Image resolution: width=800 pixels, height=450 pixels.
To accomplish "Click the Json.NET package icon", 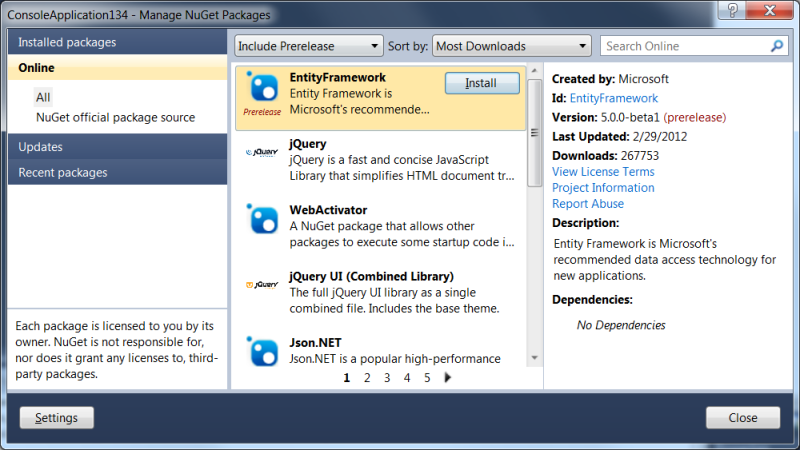I will click(262, 352).
